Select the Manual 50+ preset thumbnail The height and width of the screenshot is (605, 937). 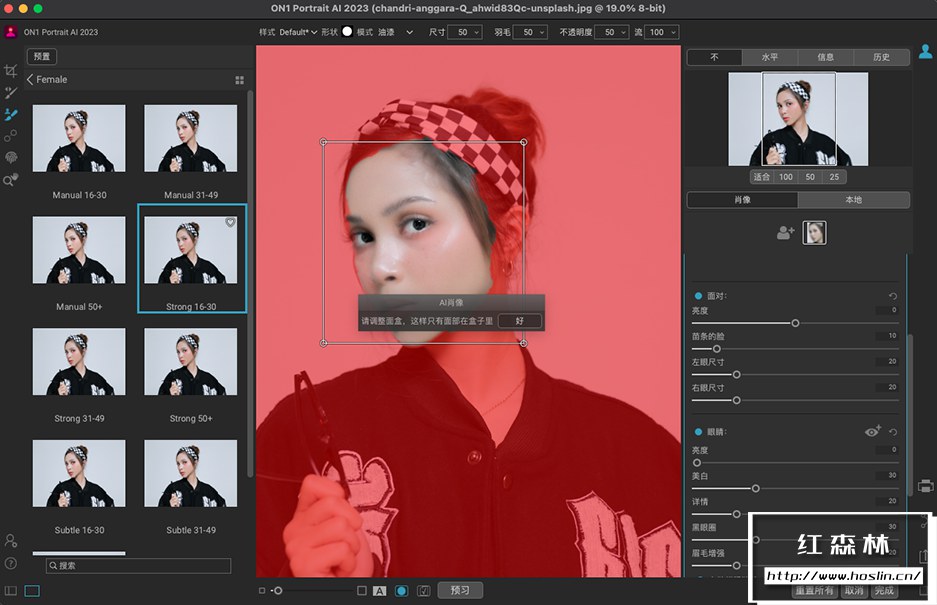(x=79, y=250)
